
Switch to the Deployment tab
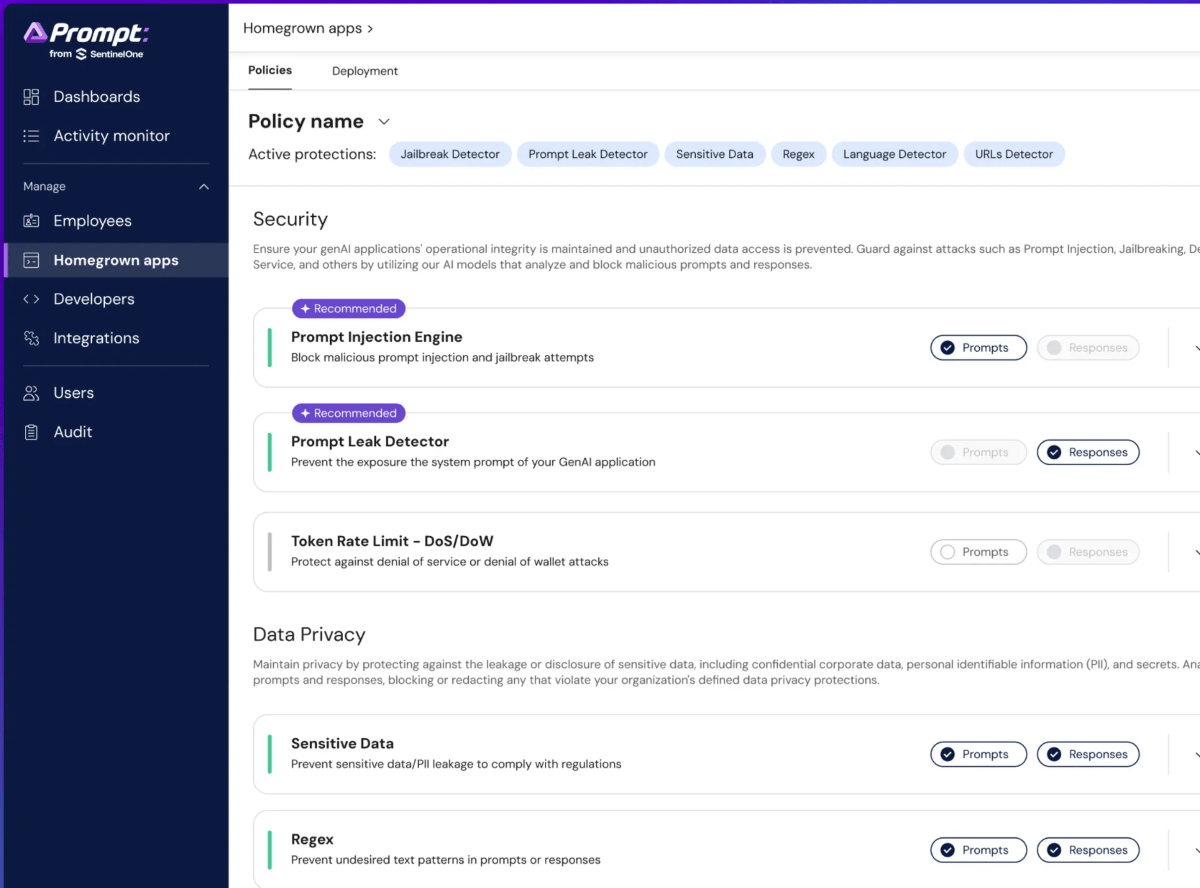click(365, 71)
